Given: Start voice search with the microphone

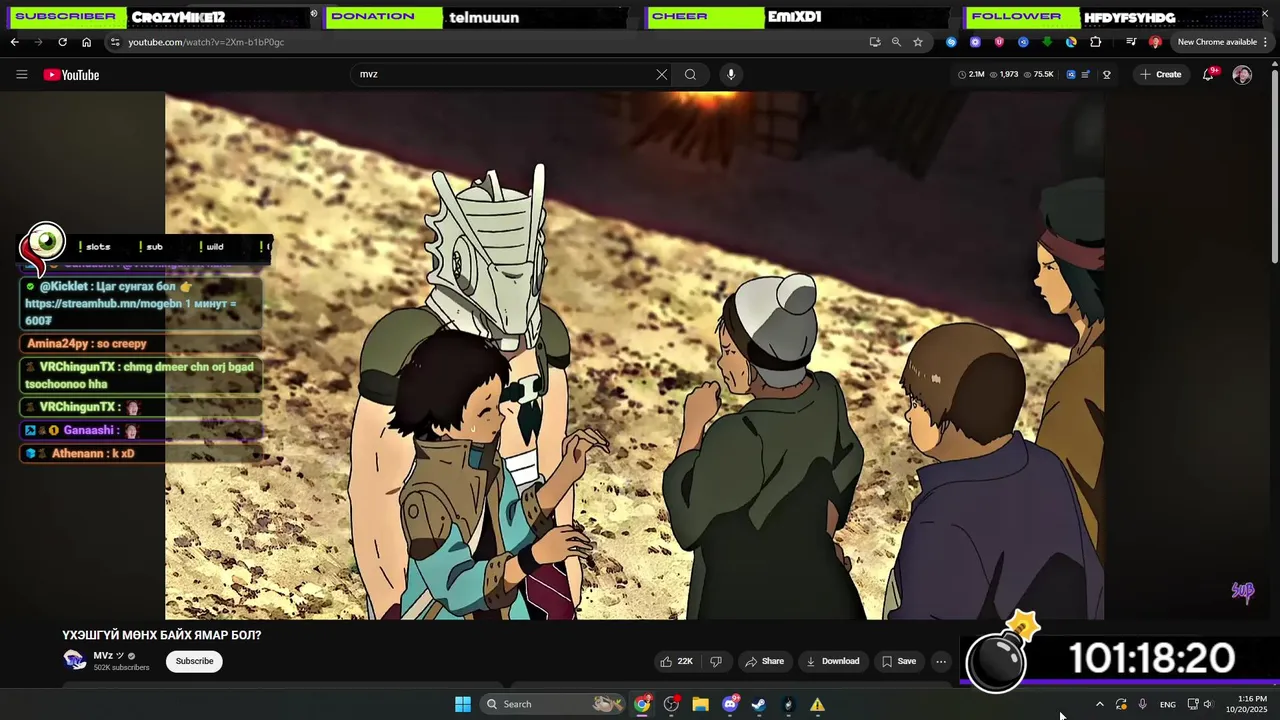Looking at the screenshot, I should pos(731,74).
